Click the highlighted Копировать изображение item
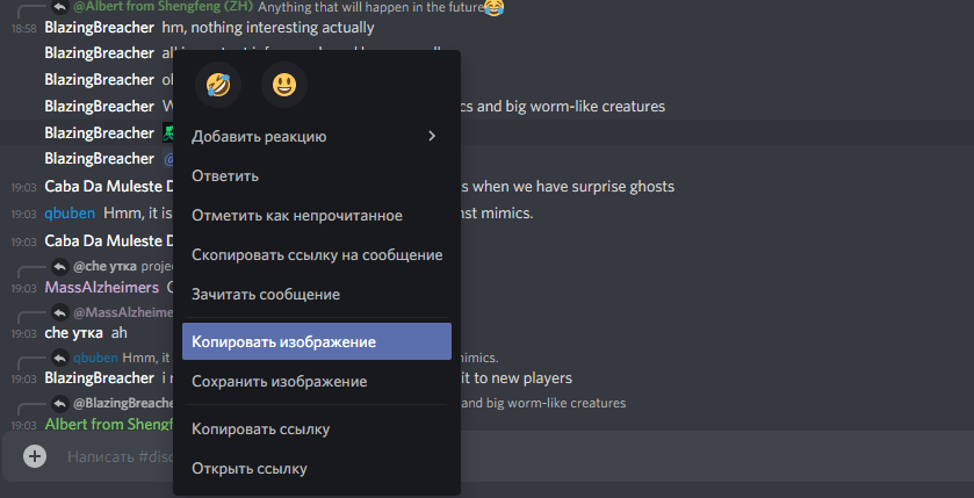The height and width of the screenshot is (498, 974). click(x=317, y=342)
